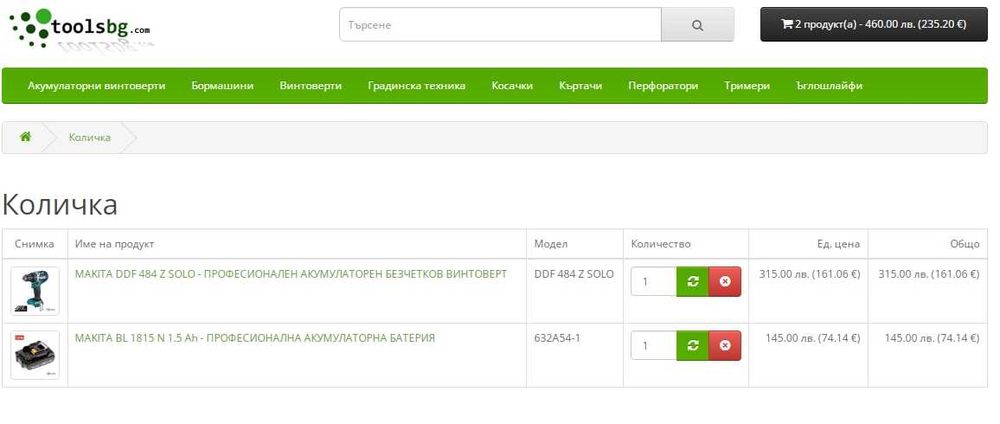Click the Общо total 315.00 лв. (161.06 €)

[x=929, y=274]
